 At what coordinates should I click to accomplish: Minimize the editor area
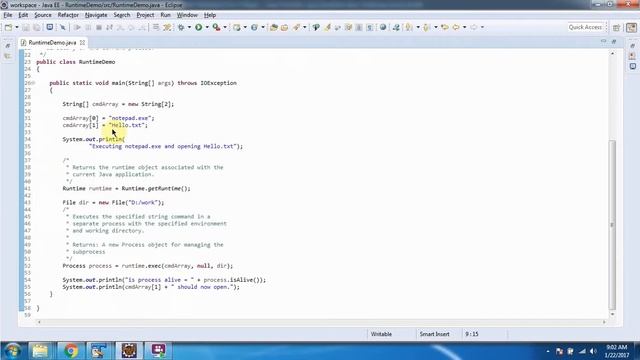[603, 42]
